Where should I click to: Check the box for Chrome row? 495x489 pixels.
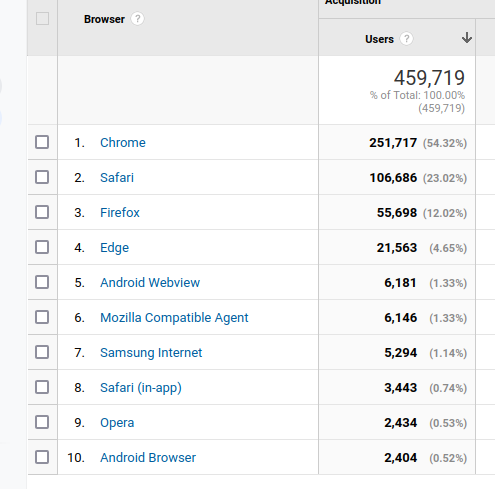(42, 142)
